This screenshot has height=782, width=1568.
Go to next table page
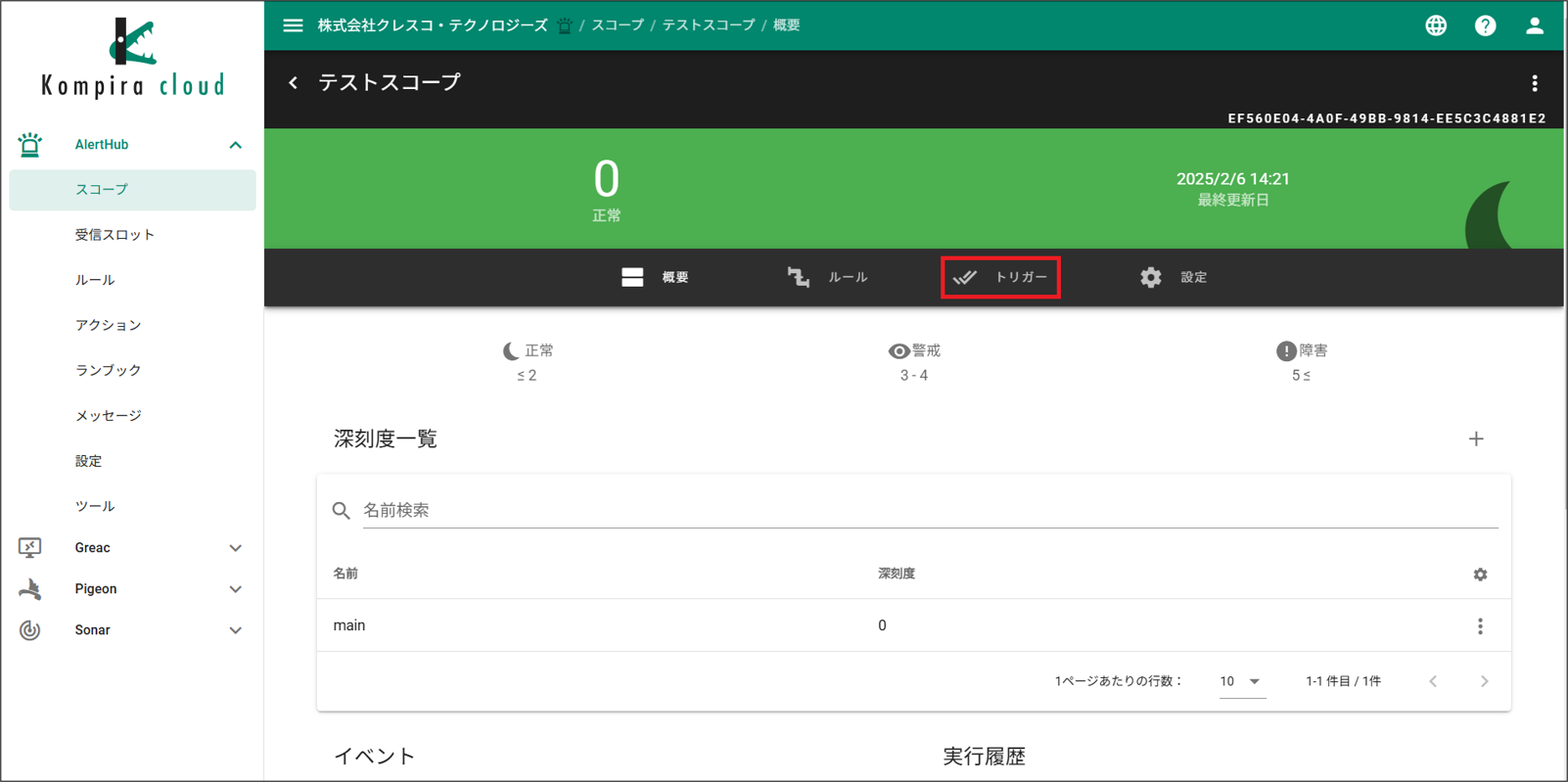click(x=1484, y=681)
